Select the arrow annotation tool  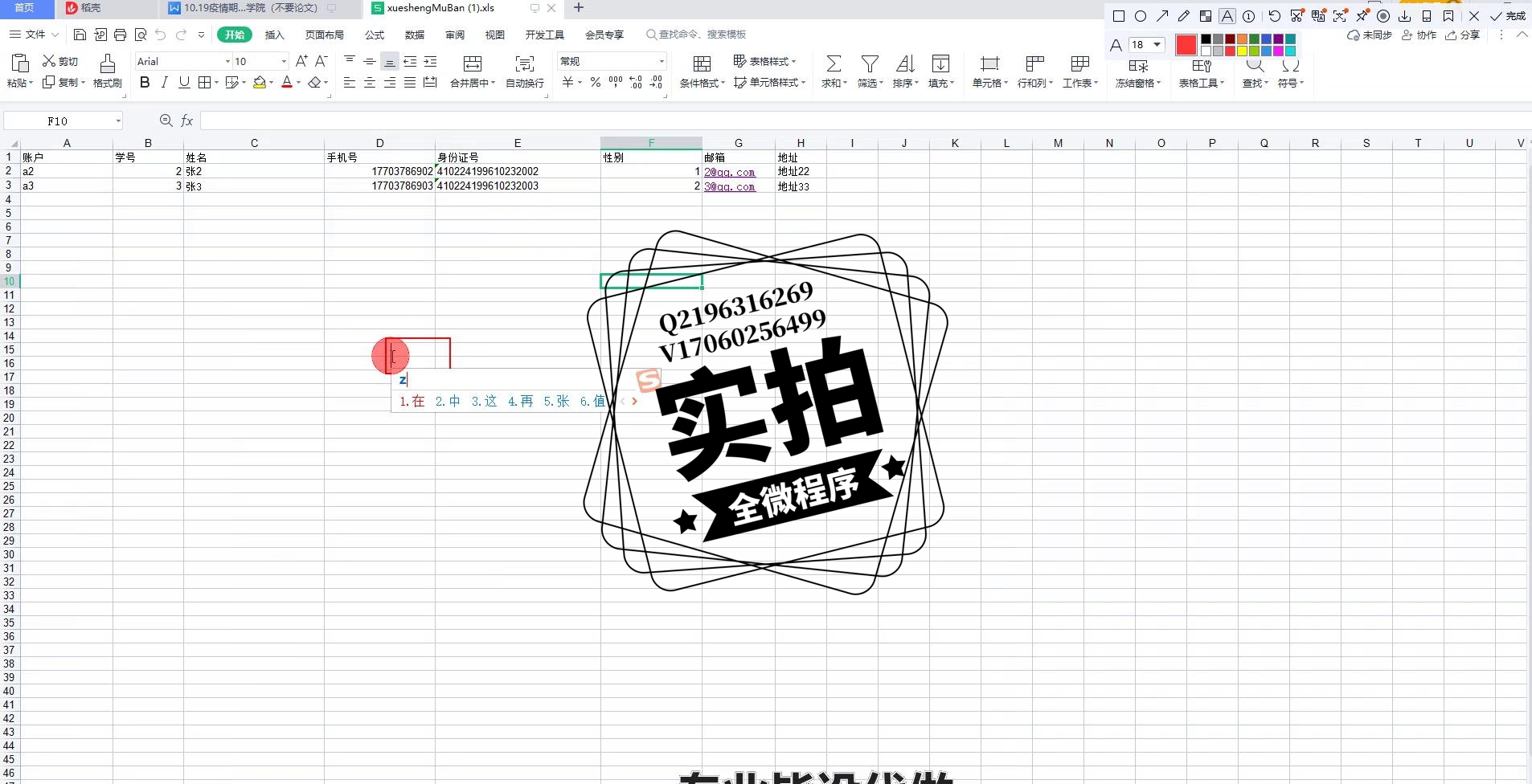click(1162, 16)
